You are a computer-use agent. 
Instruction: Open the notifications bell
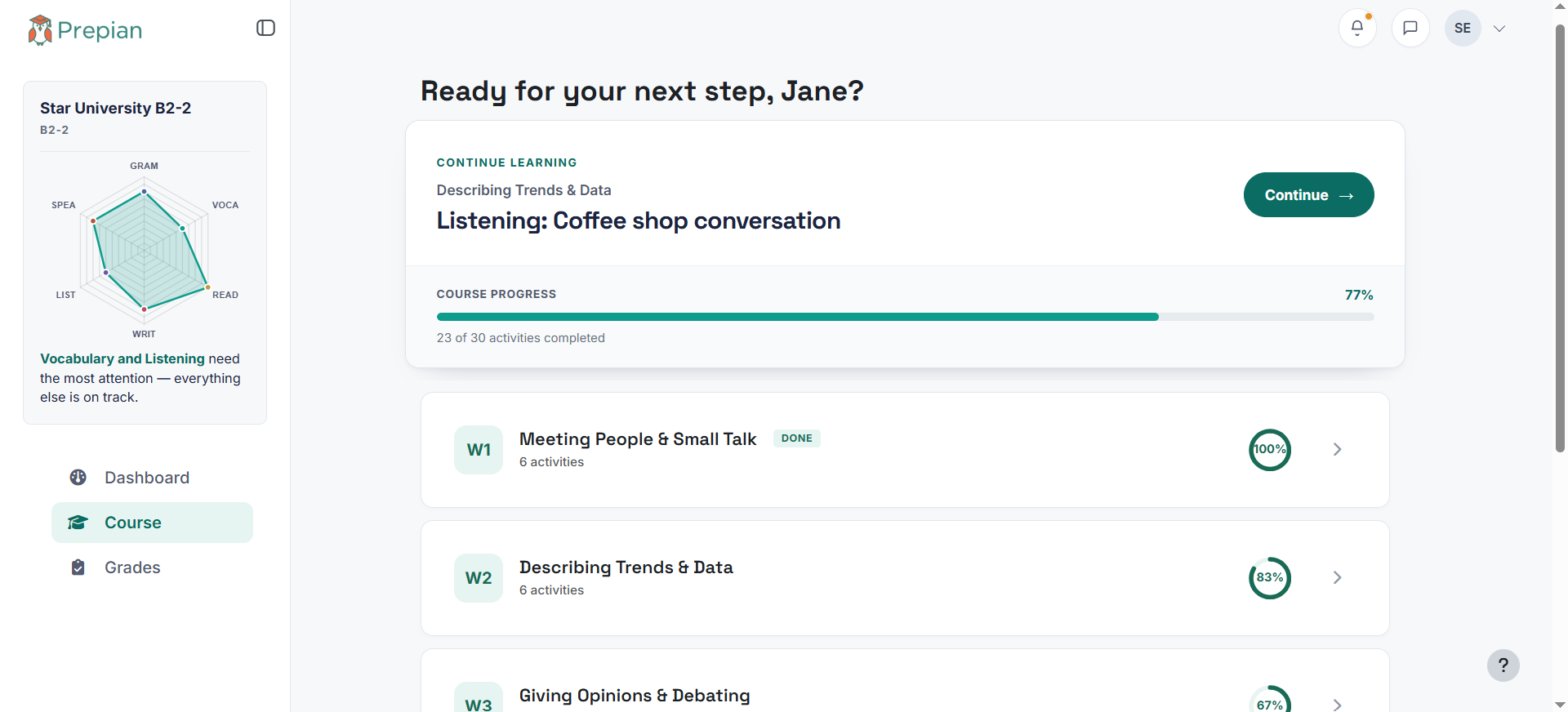coord(1357,28)
